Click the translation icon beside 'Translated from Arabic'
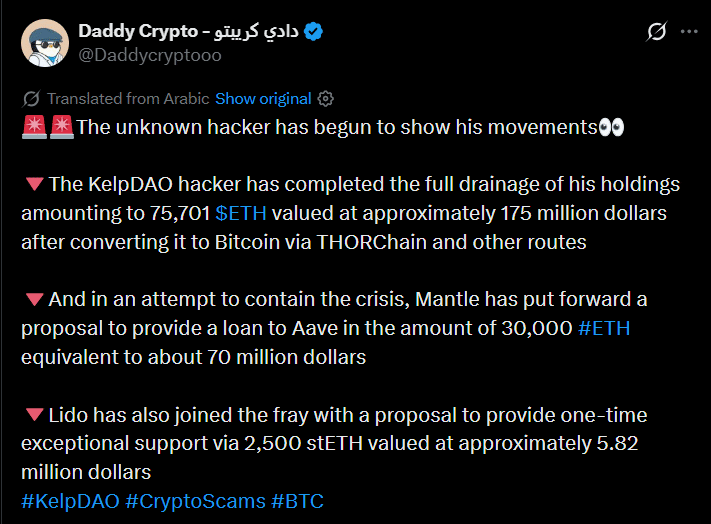Screen dimensions: 711x524 coord(31,99)
